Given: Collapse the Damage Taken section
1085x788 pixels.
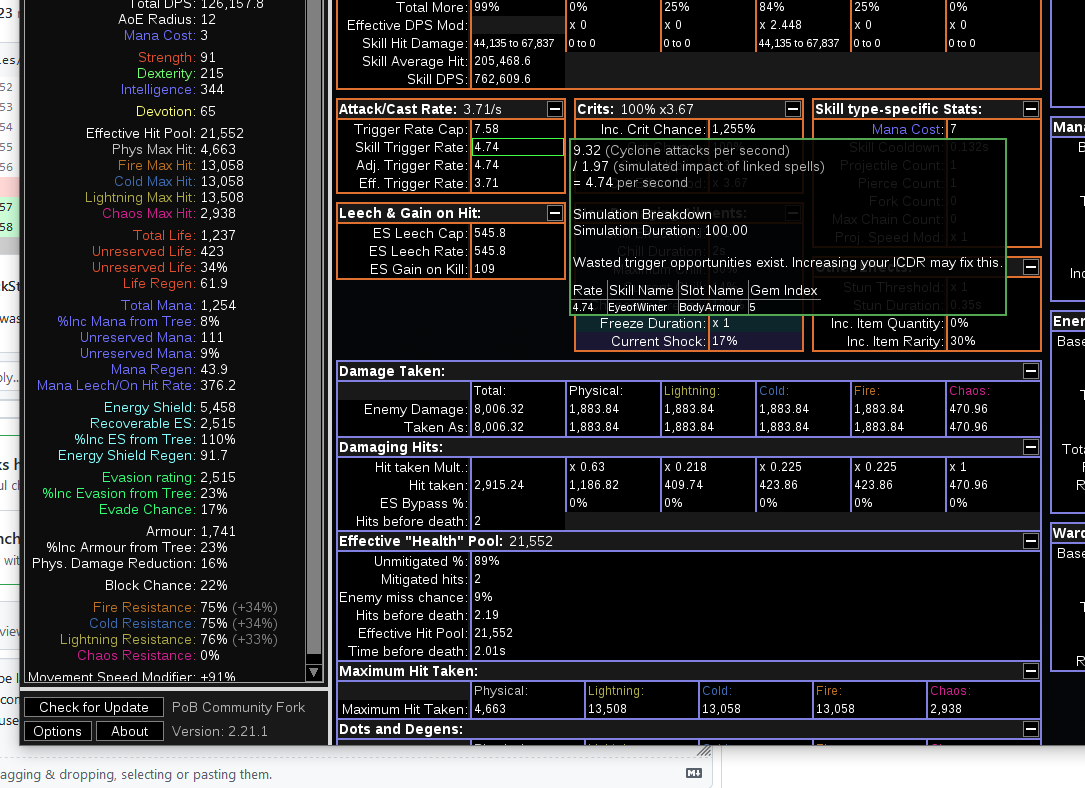Looking at the screenshot, I should tap(1030, 372).
